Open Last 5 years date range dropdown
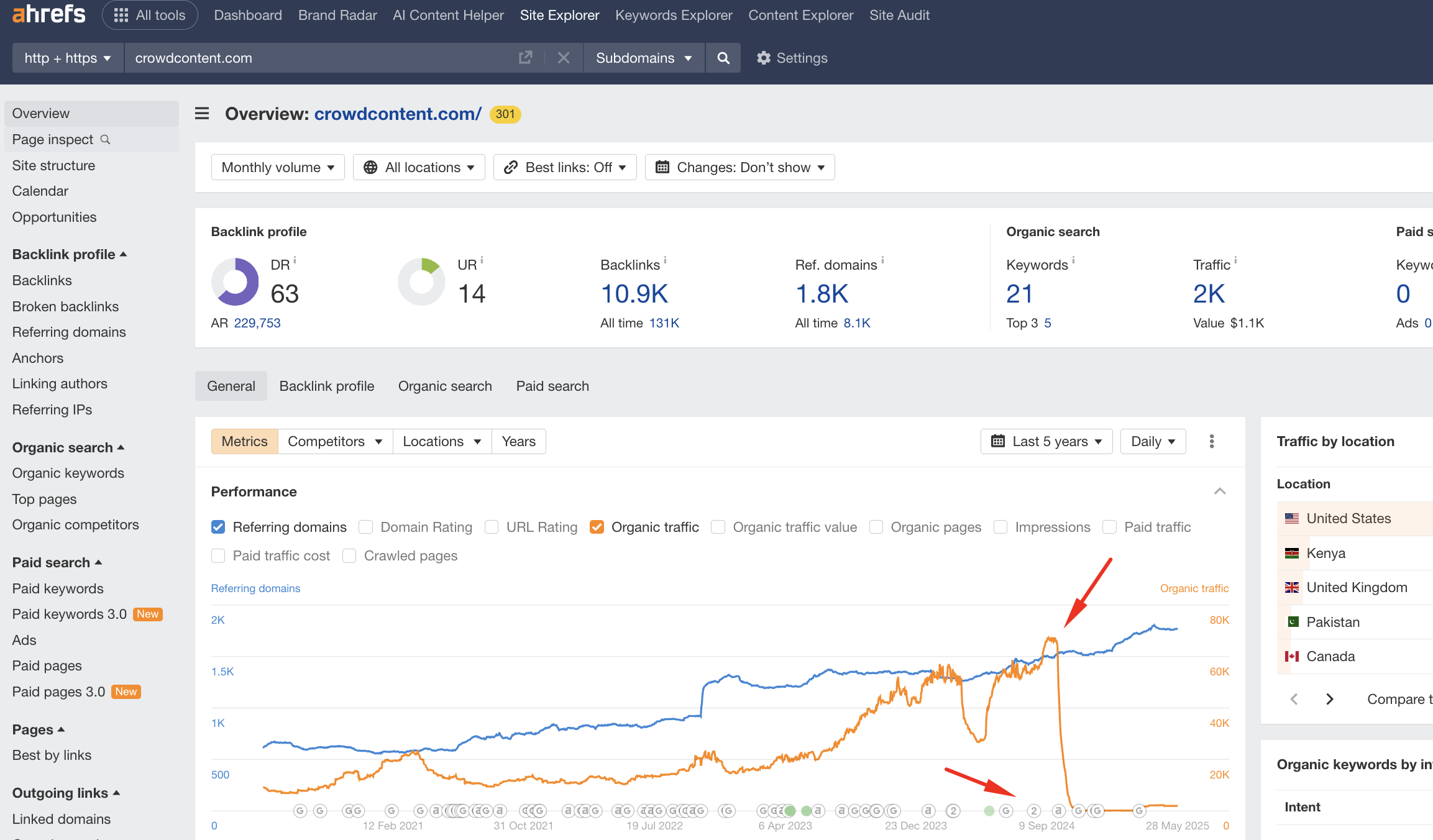 pos(1046,441)
